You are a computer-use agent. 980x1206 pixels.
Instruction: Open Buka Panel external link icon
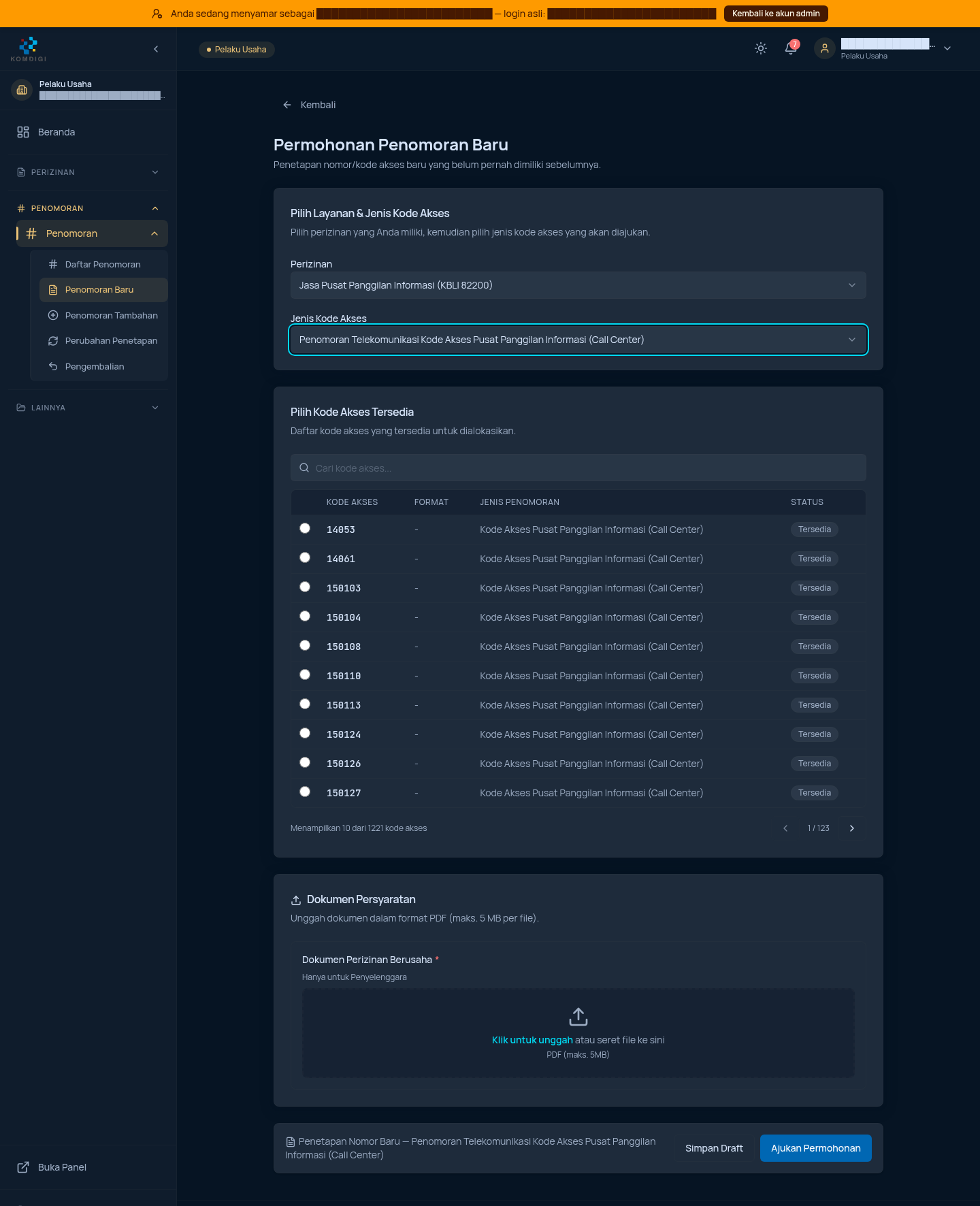(x=23, y=1167)
